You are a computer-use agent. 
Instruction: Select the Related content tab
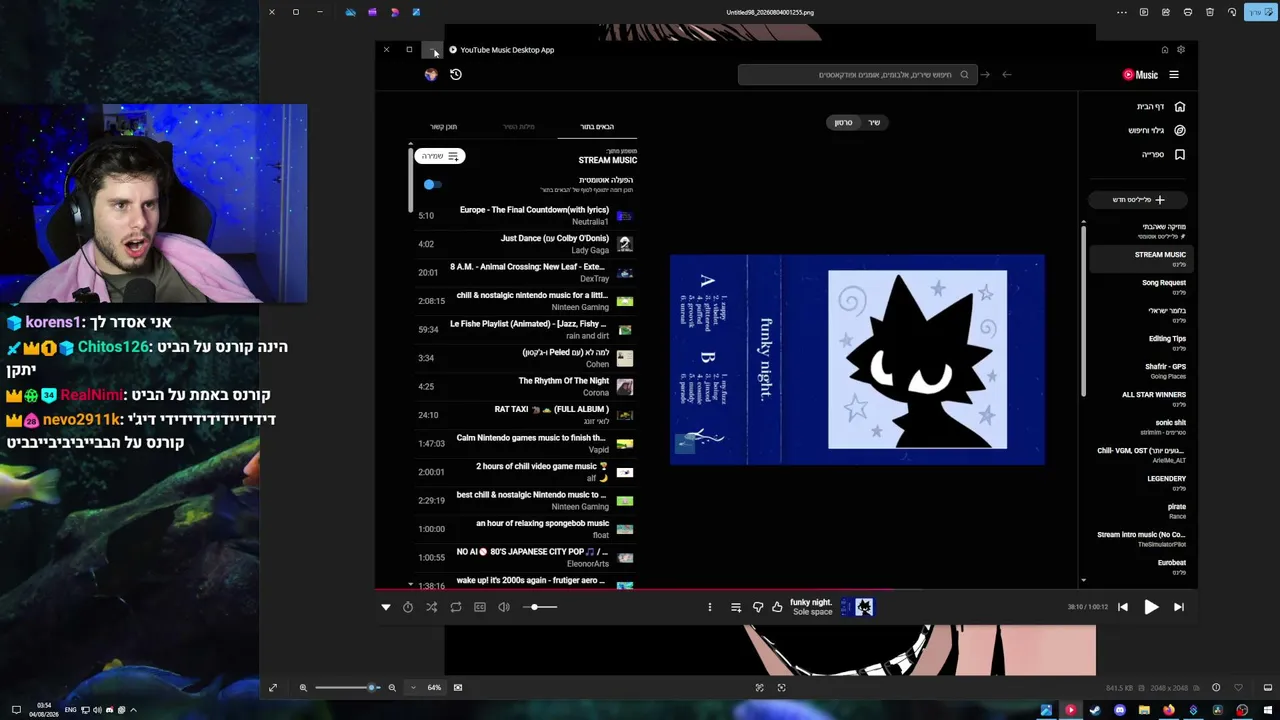point(443,127)
